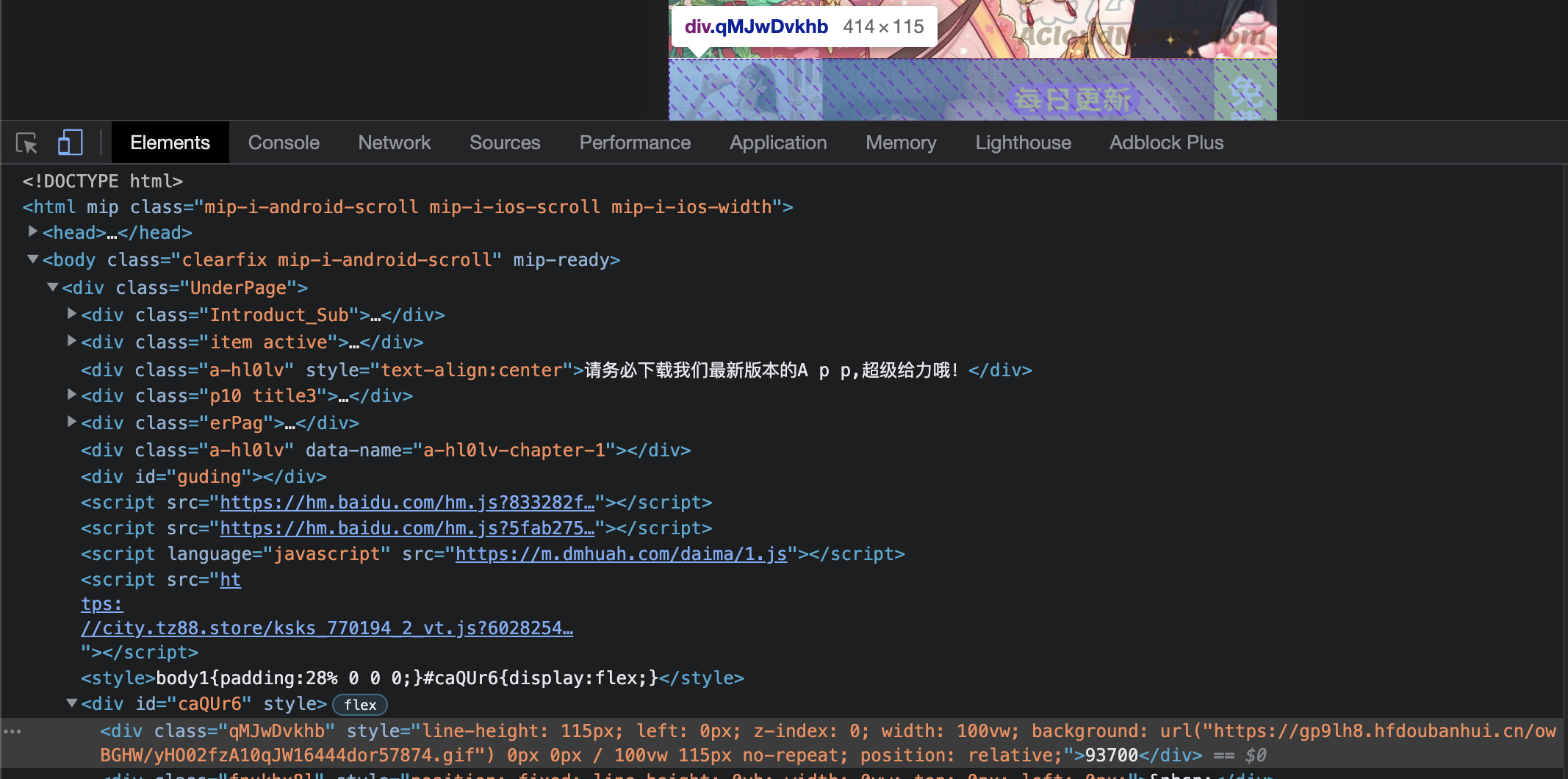Expand the div with class item active

click(71, 341)
